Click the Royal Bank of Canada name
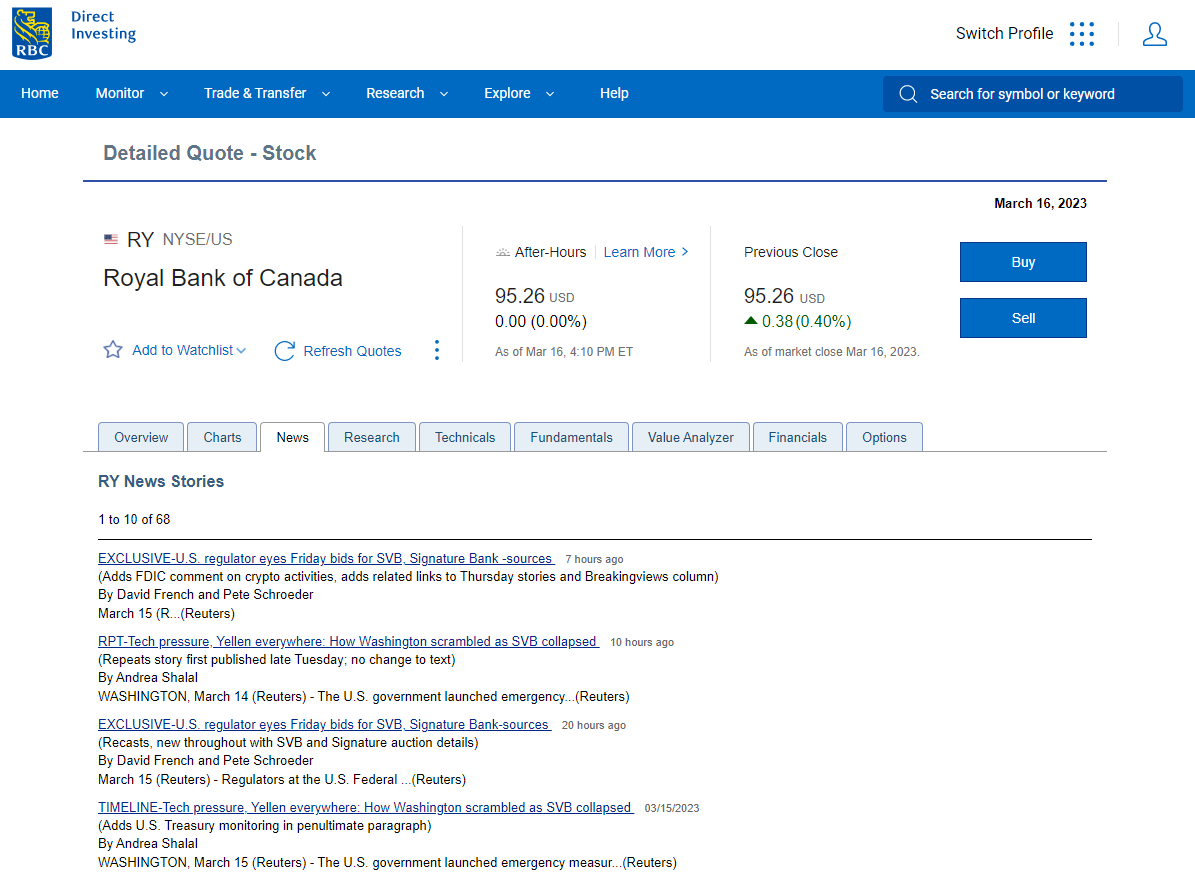 click(223, 278)
